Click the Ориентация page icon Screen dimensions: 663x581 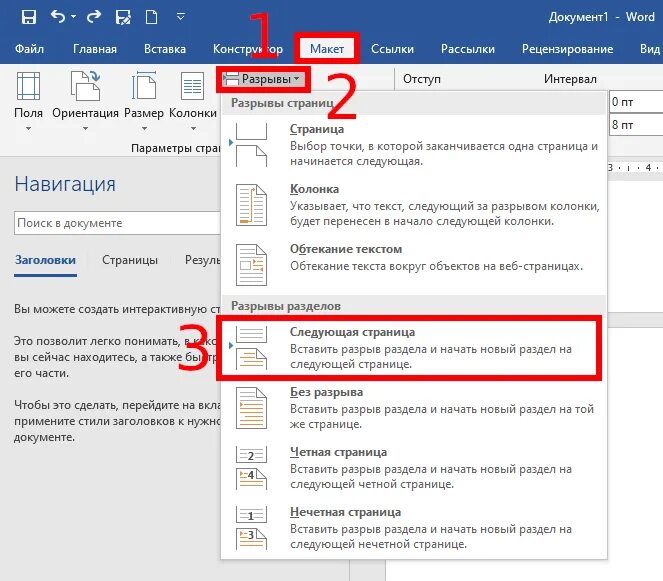point(85,86)
